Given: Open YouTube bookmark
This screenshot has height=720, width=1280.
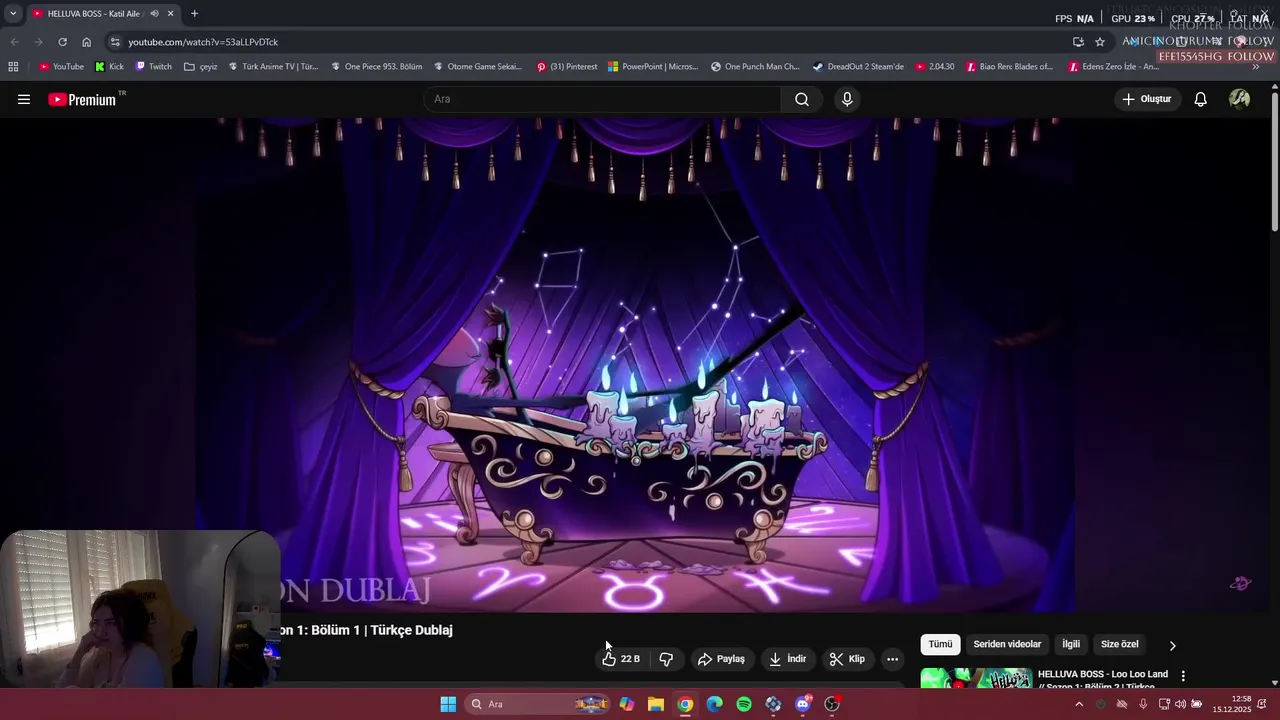Looking at the screenshot, I should (x=61, y=67).
